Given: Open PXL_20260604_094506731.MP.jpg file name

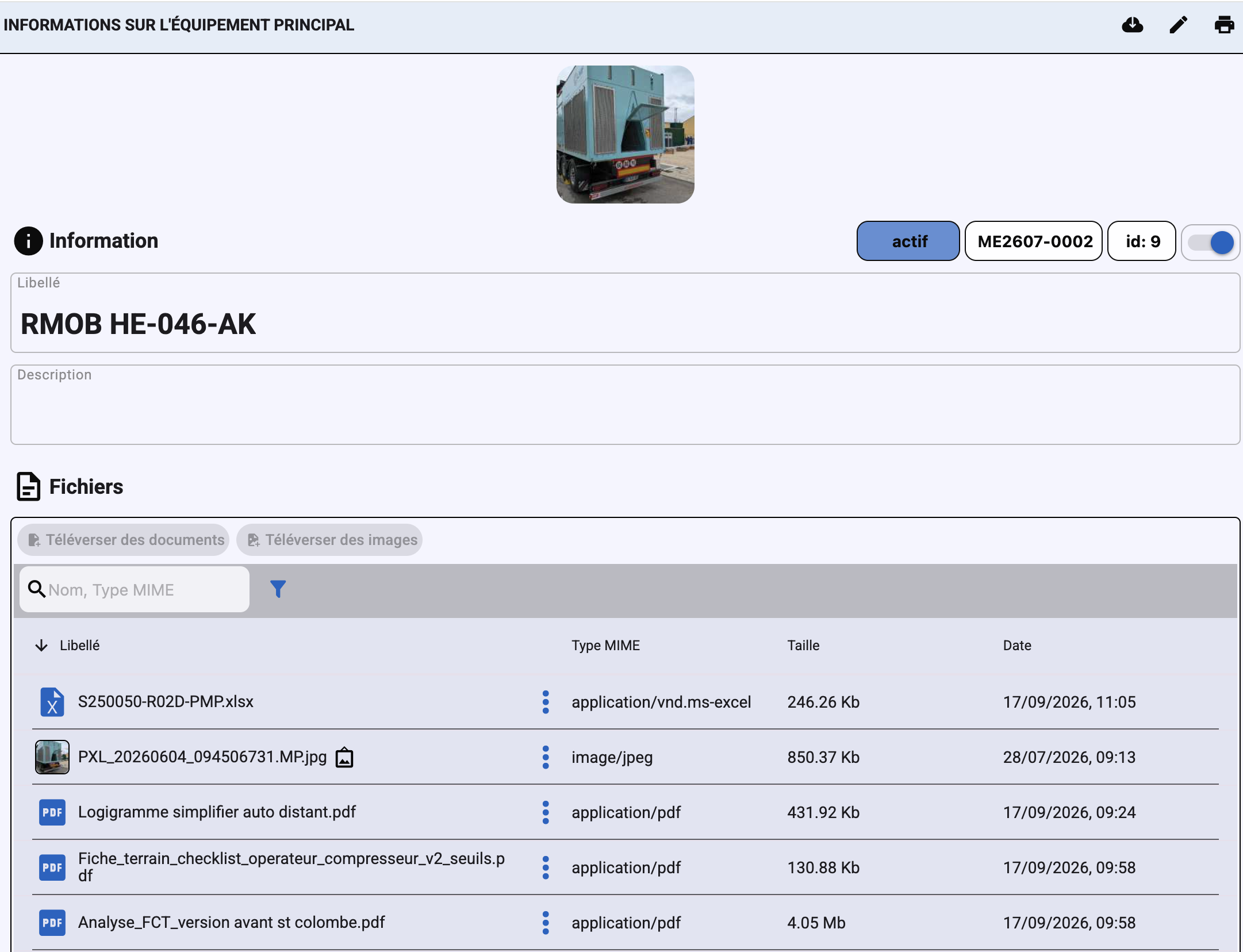Looking at the screenshot, I should coord(202,757).
